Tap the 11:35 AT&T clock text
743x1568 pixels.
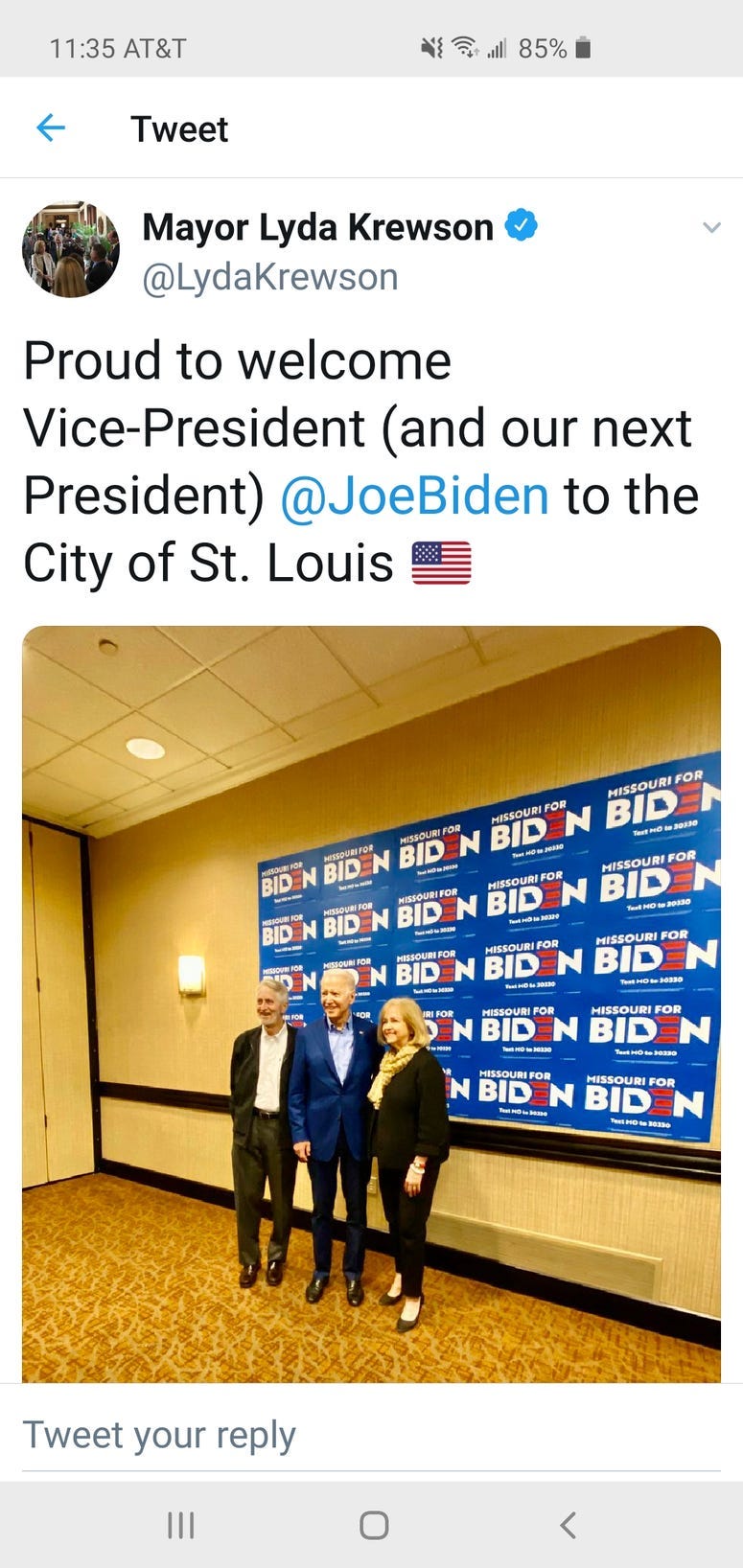click(118, 48)
